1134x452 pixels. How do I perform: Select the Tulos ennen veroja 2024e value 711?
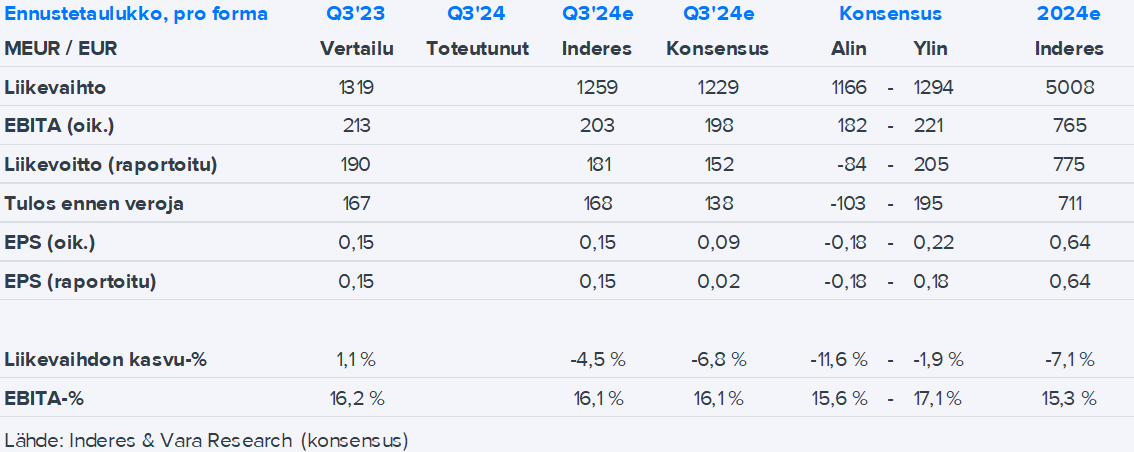(x=1069, y=203)
